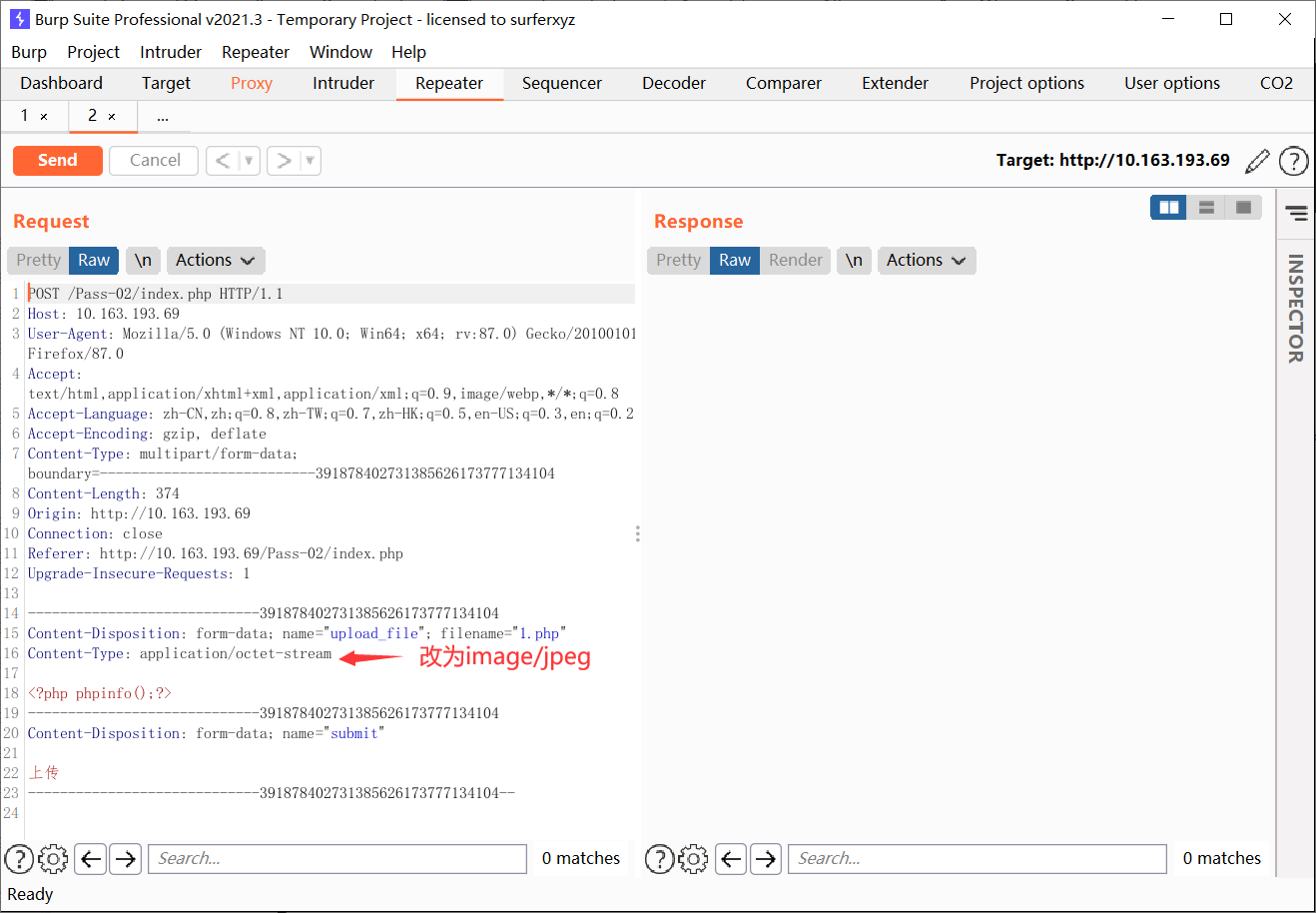Image resolution: width=1316 pixels, height=913 pixels.
Task: Select combined tabs layout icon
Action: coord(1243,207)
